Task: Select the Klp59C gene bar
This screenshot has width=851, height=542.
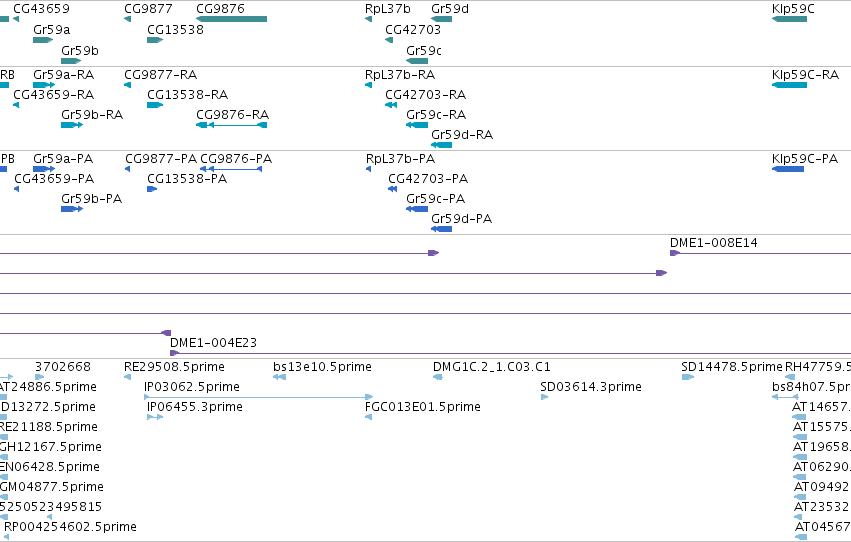Action: coord(789,19)
